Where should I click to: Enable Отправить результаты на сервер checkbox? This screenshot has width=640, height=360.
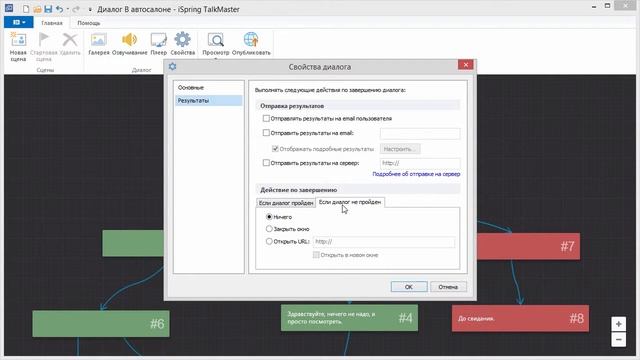(x=266, y=163)
